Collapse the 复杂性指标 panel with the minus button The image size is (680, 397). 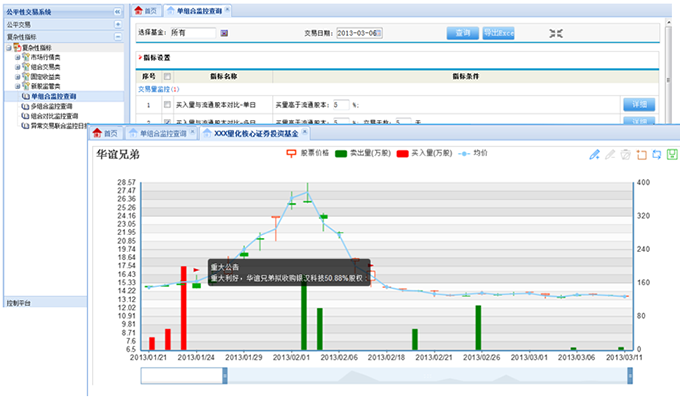(118, 37)
